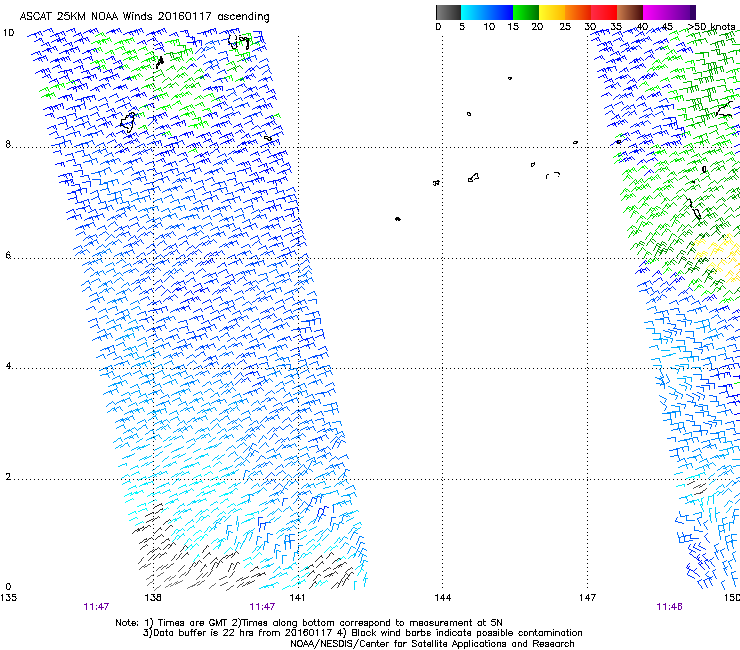Click the dark purple over-50 knots legend end
740x650 pixels.
[x=693, y=12]
